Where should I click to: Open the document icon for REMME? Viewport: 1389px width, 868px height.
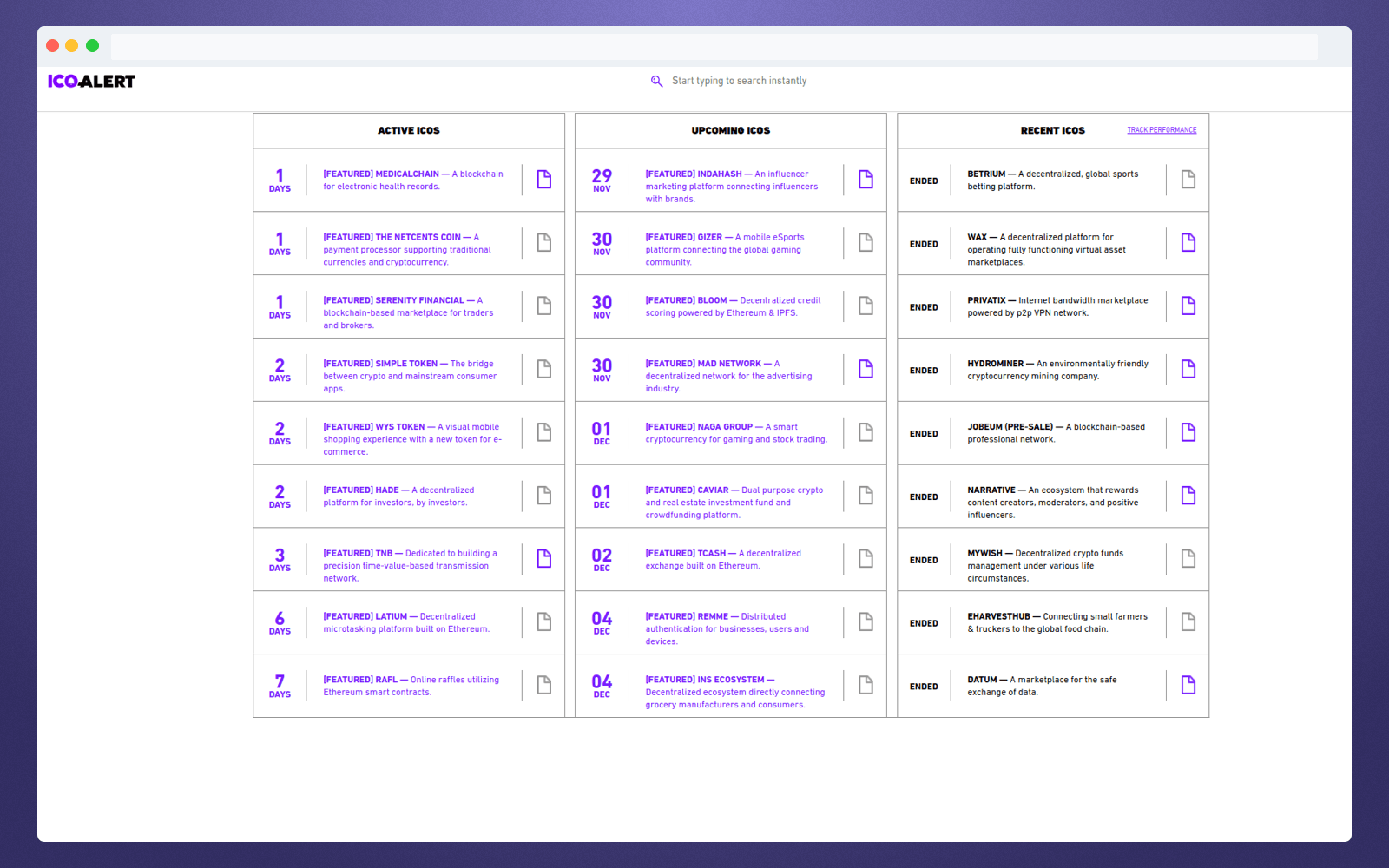tap(866, 622)
